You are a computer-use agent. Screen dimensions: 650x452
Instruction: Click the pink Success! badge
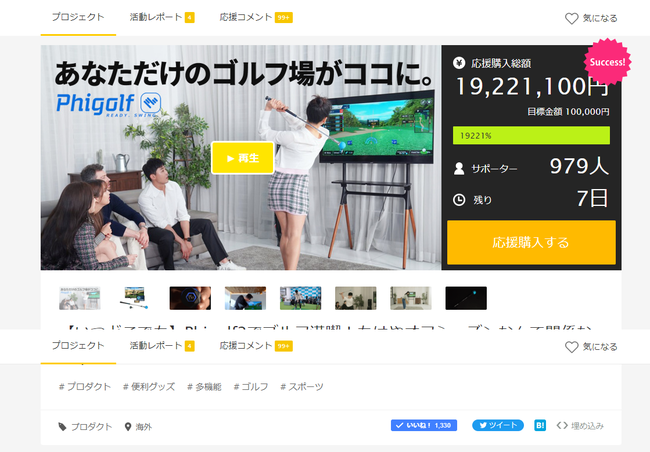pyautogui.click(x=606, y=62)
